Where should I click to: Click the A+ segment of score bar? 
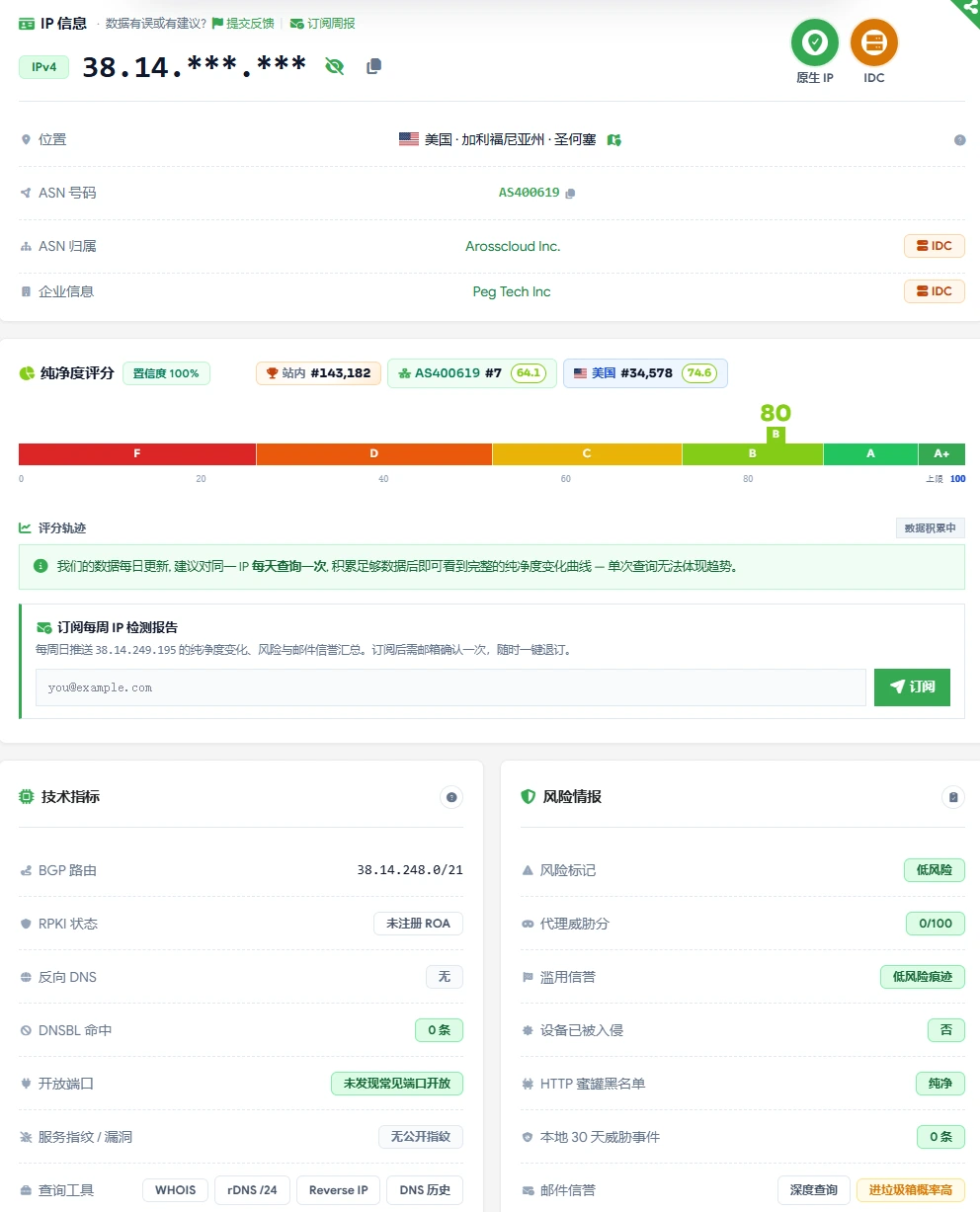[941, 454]
